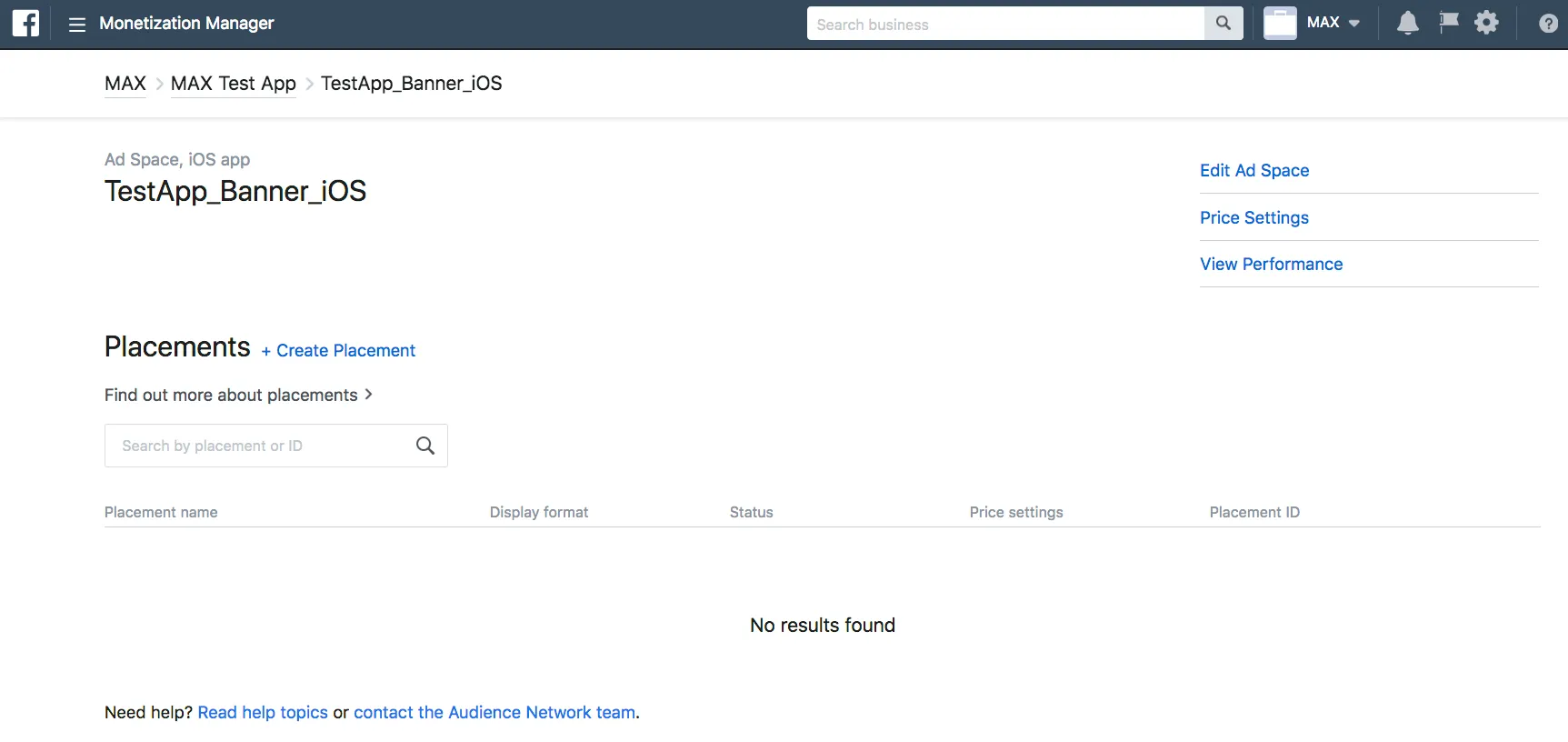The height and width of the screenshot is (742, 1568).
Task: Expand the MAX business account dropdown
Action: [x=1353, y=24]
